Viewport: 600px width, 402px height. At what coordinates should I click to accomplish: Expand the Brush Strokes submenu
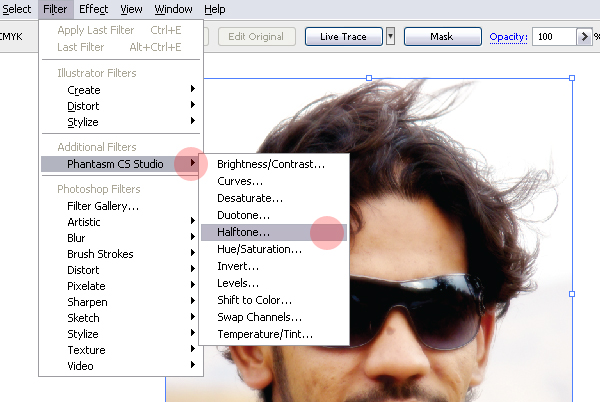[x=121, y=254]
